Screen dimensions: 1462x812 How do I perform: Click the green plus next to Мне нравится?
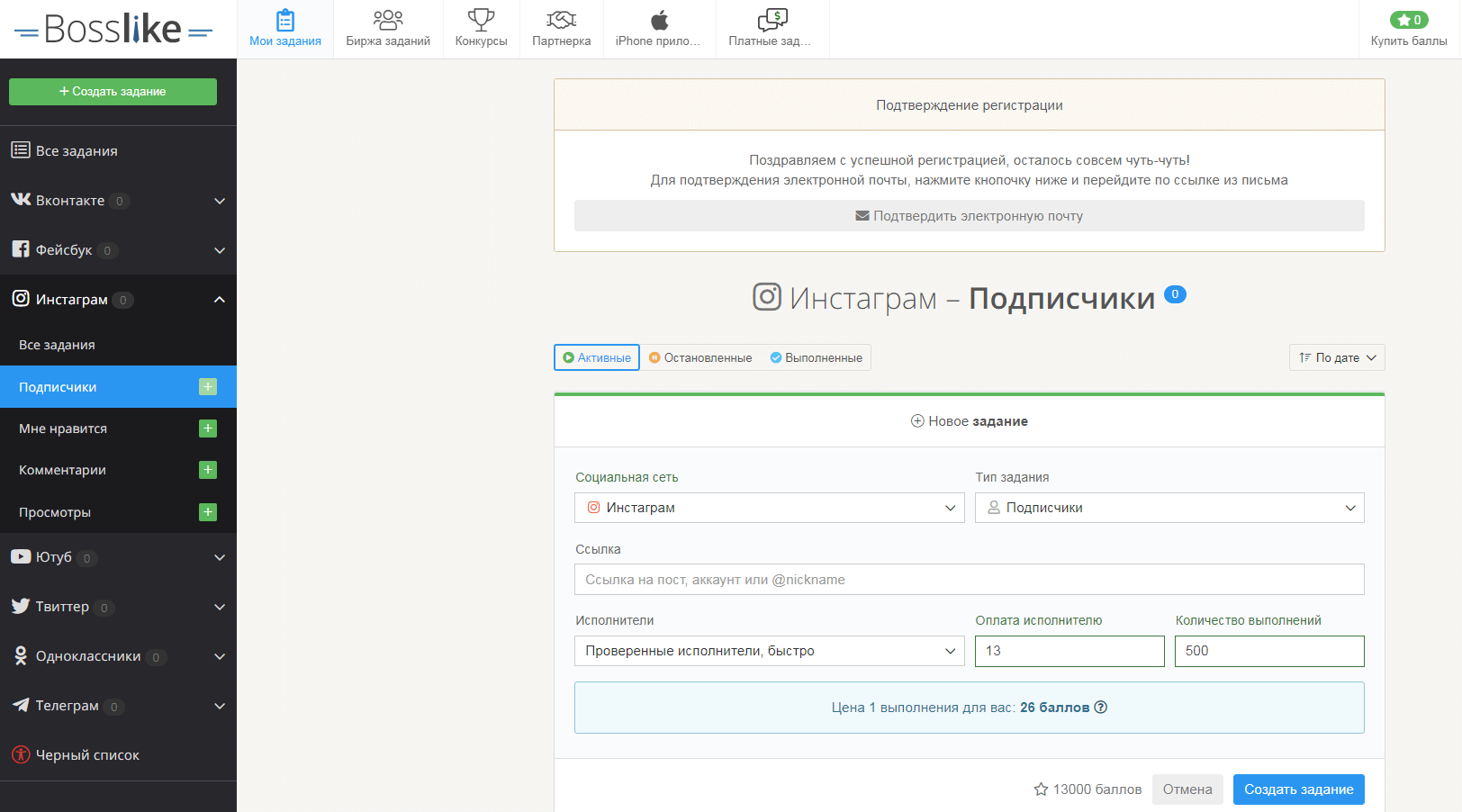point(208,429)
